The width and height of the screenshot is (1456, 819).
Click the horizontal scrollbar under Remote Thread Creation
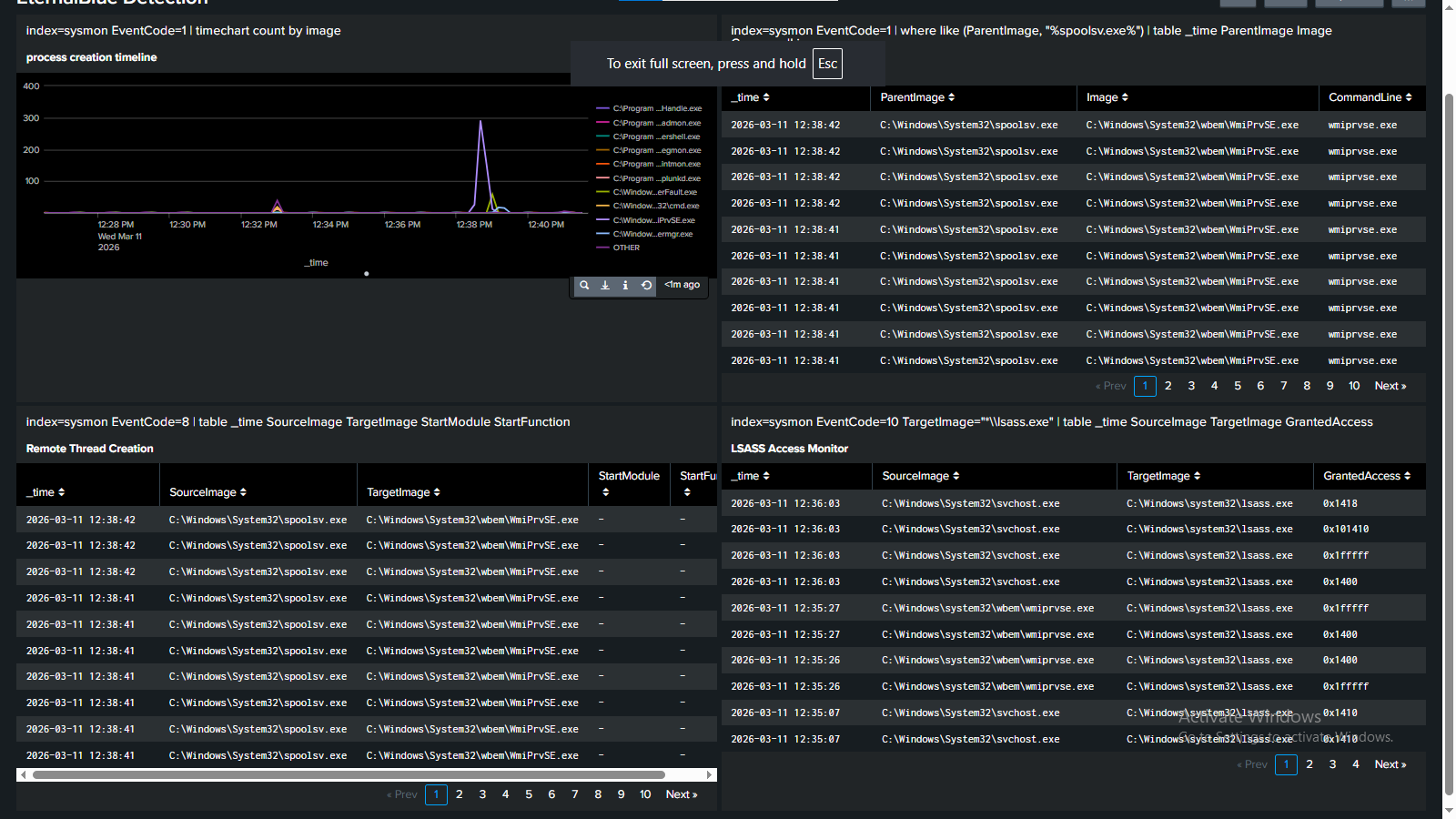[x=364, y=774]
